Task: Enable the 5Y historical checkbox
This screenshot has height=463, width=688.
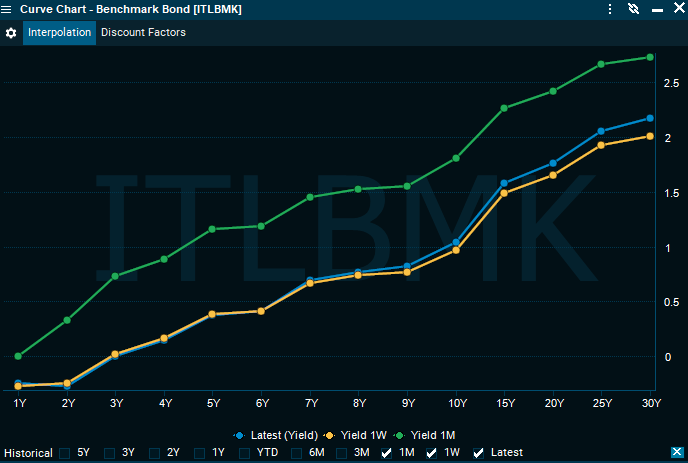Action: pos(65,453)
